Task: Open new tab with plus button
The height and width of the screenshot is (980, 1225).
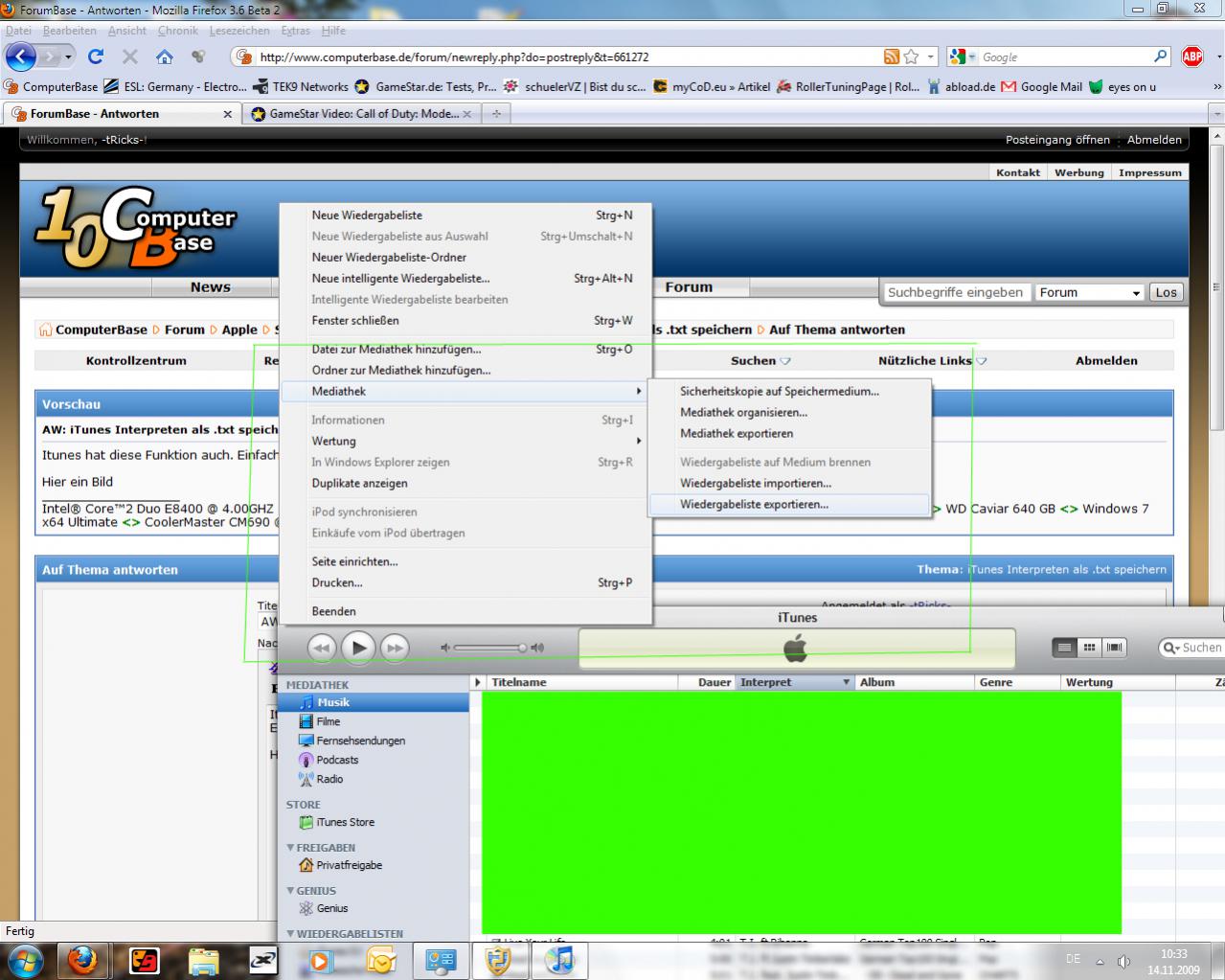Action: pyautogui.click(x=496, y=114)
